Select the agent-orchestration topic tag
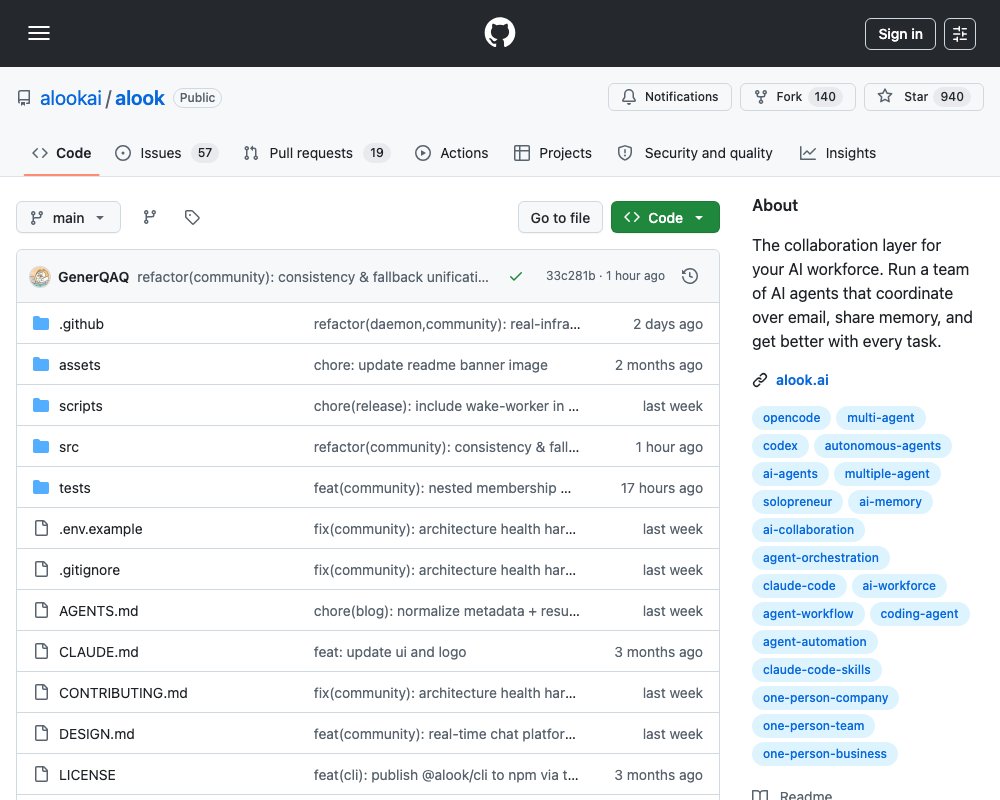The height and width of the screenshot is (800, 1000). 820,558
